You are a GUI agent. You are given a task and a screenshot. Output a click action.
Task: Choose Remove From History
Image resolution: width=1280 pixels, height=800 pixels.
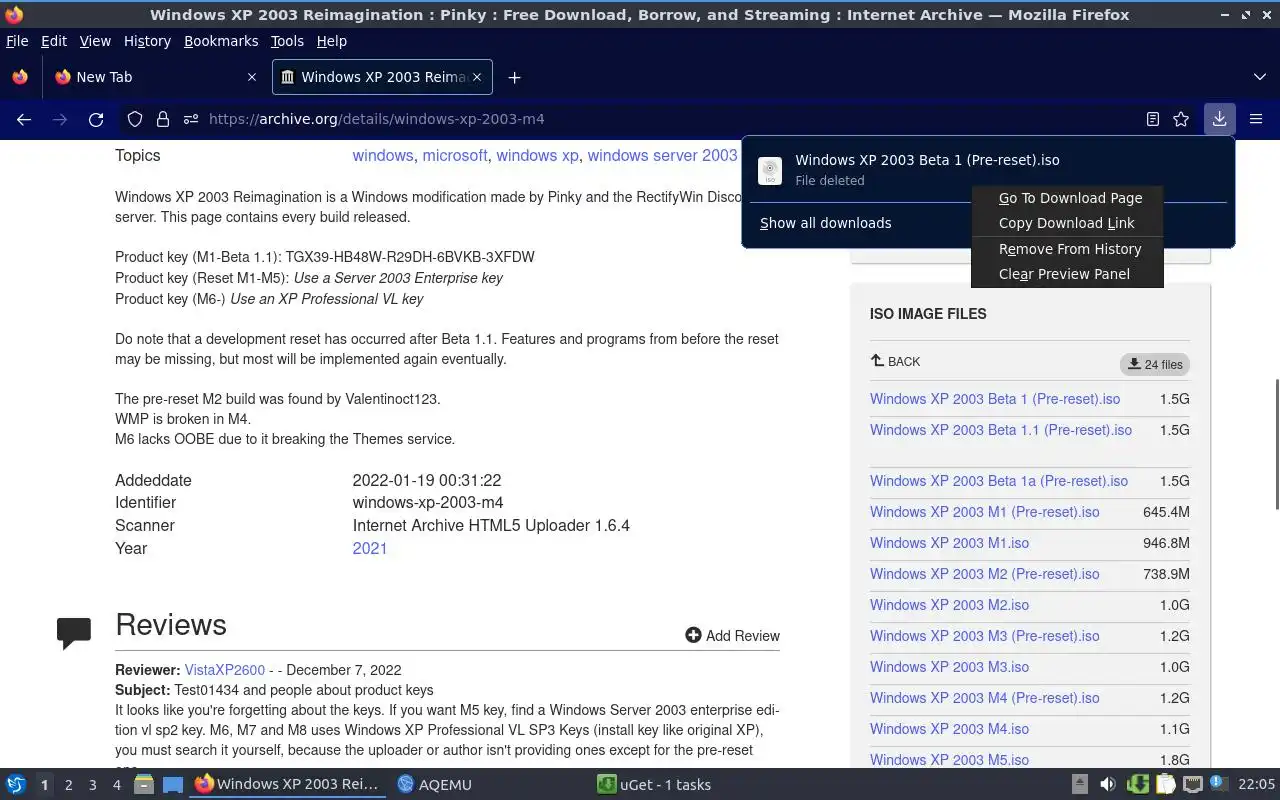tap(1067, 249)
